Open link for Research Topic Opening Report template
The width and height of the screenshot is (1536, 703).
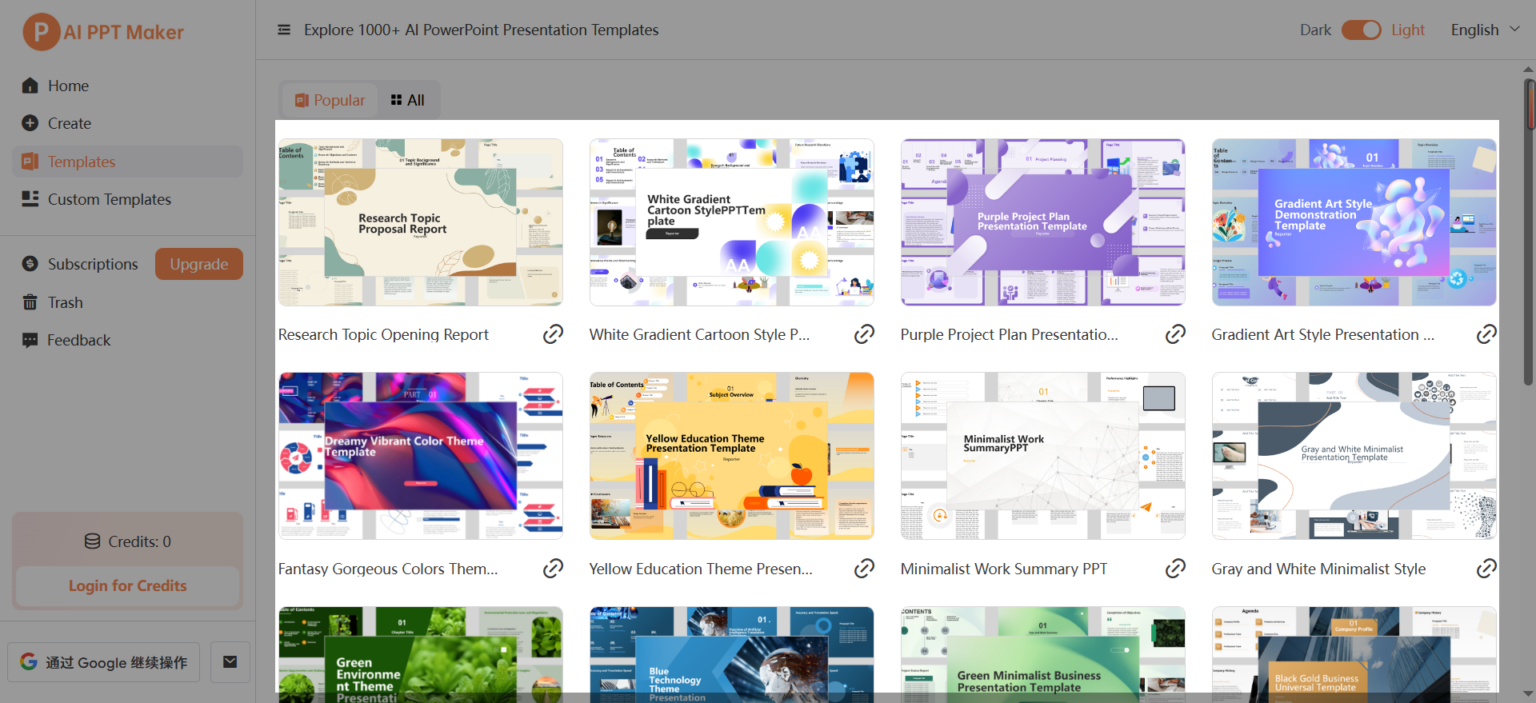pos(553,334)
